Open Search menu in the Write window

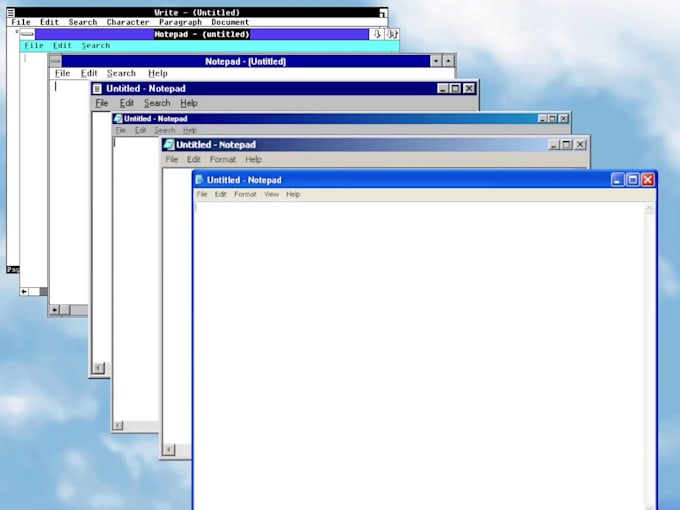click(x=83, y=22)
